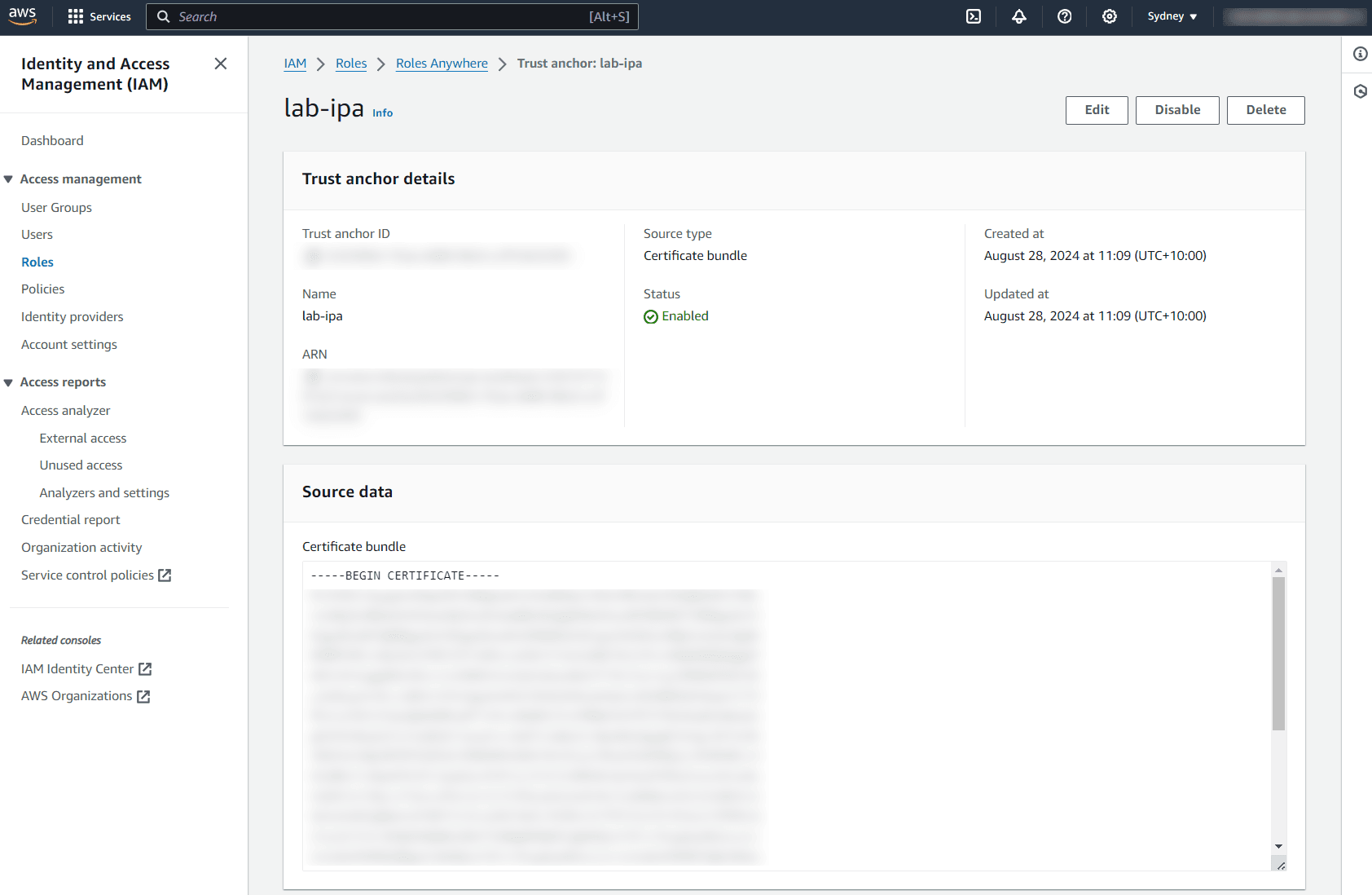Click the 'Trust anchor: lab-ipa' breadcrumb text

click(579, 64)
